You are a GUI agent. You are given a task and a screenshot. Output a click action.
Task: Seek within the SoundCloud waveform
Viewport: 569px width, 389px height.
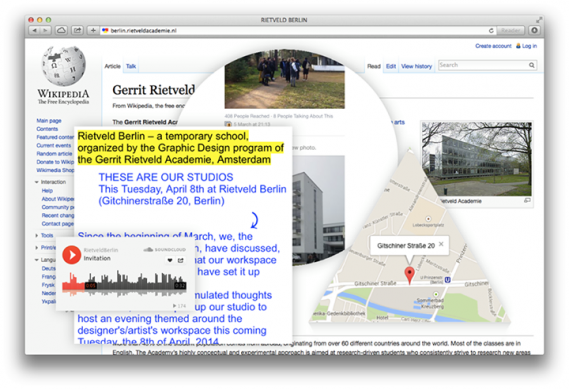pos(124,284)
